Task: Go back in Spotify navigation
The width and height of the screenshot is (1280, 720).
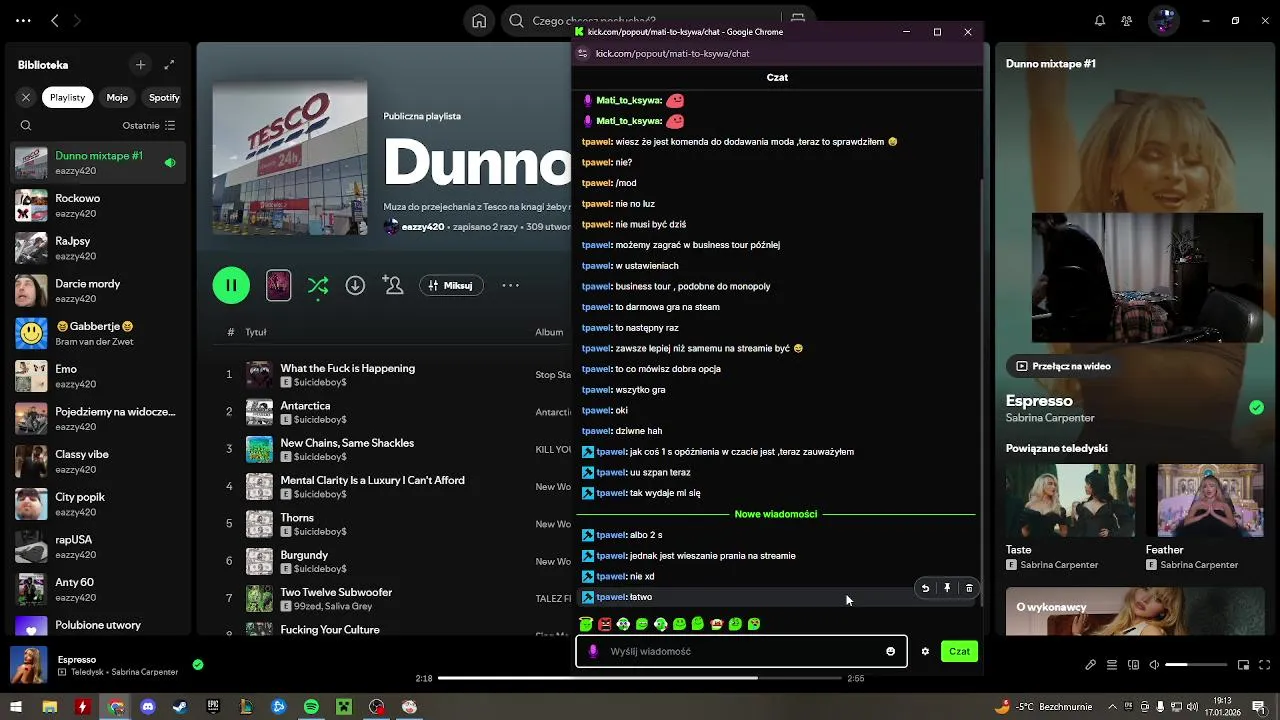Action: pos(55,20)
